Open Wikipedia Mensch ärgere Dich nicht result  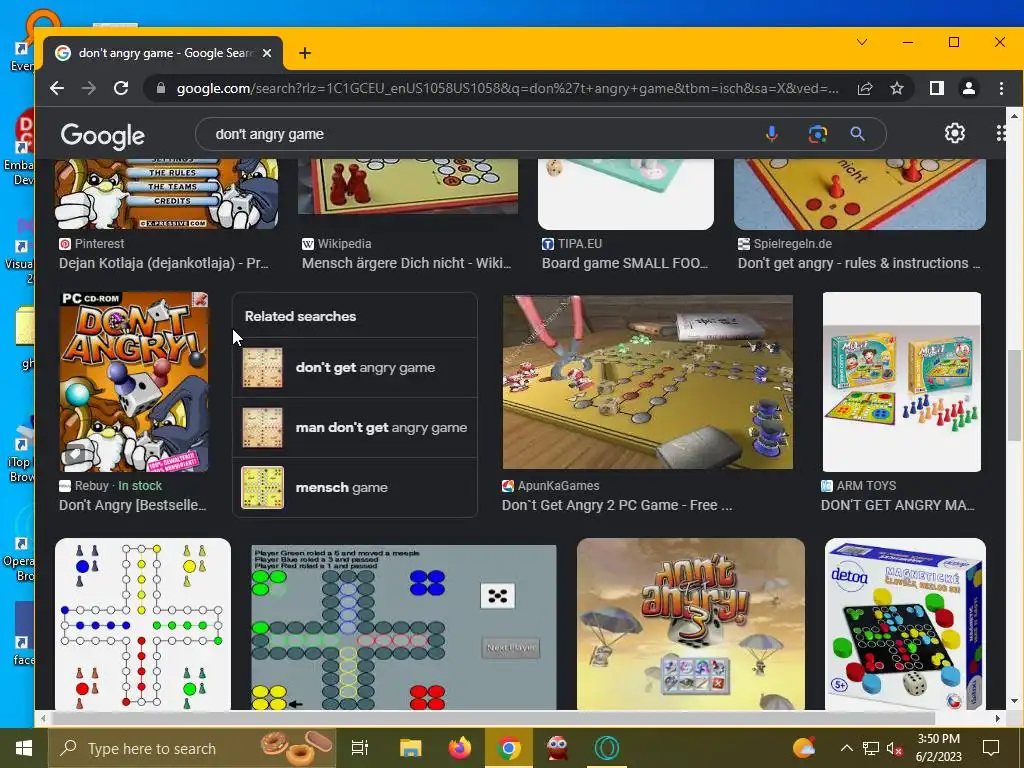click(x=406, y=263)
